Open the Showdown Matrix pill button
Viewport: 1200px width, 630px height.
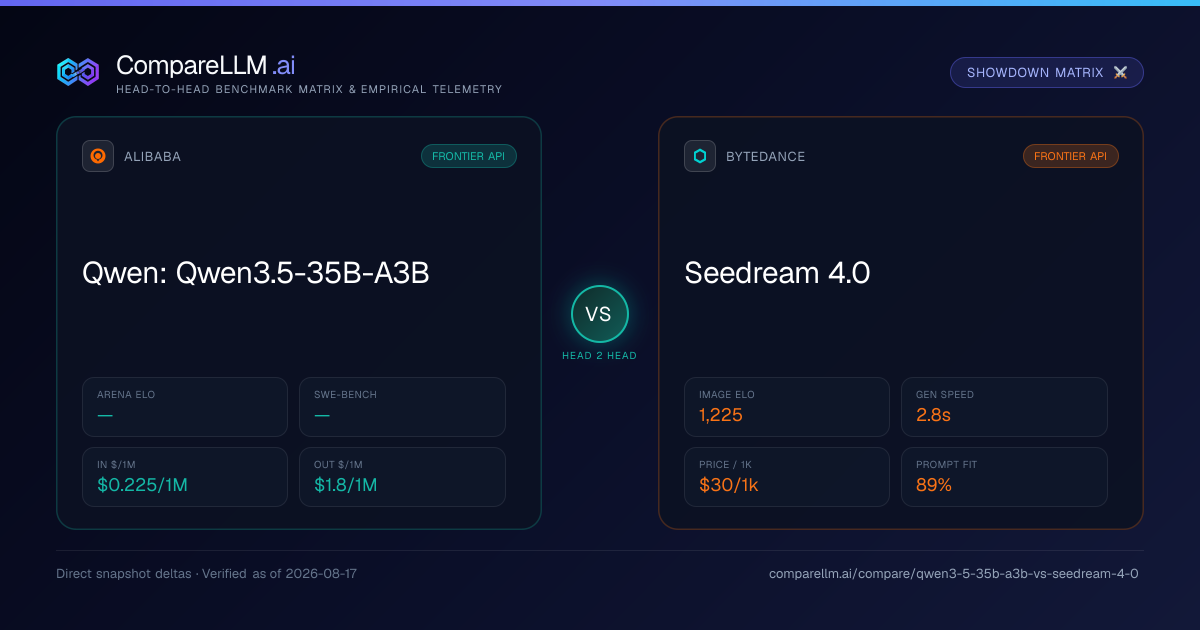pyautogui.click(x=1046, y=73)
